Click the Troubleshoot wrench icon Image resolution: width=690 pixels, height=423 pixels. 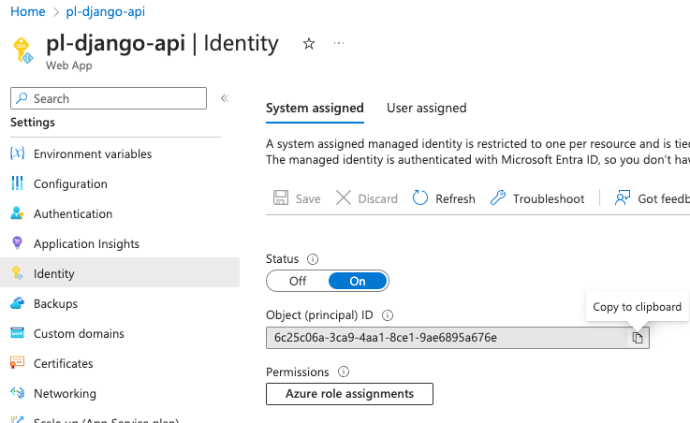click(x=498, y=198)
